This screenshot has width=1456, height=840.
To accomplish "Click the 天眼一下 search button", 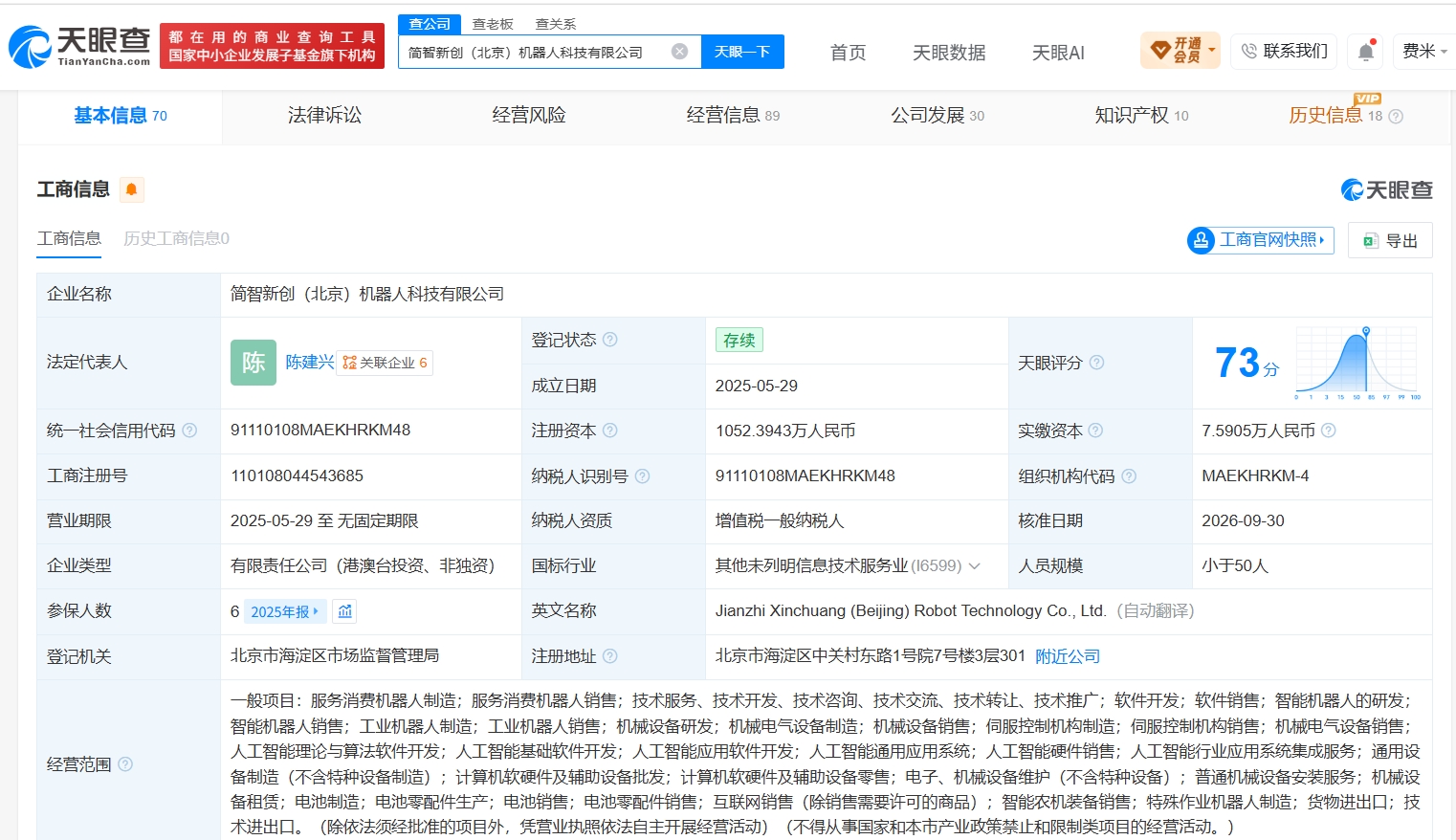I will (742, 52).
